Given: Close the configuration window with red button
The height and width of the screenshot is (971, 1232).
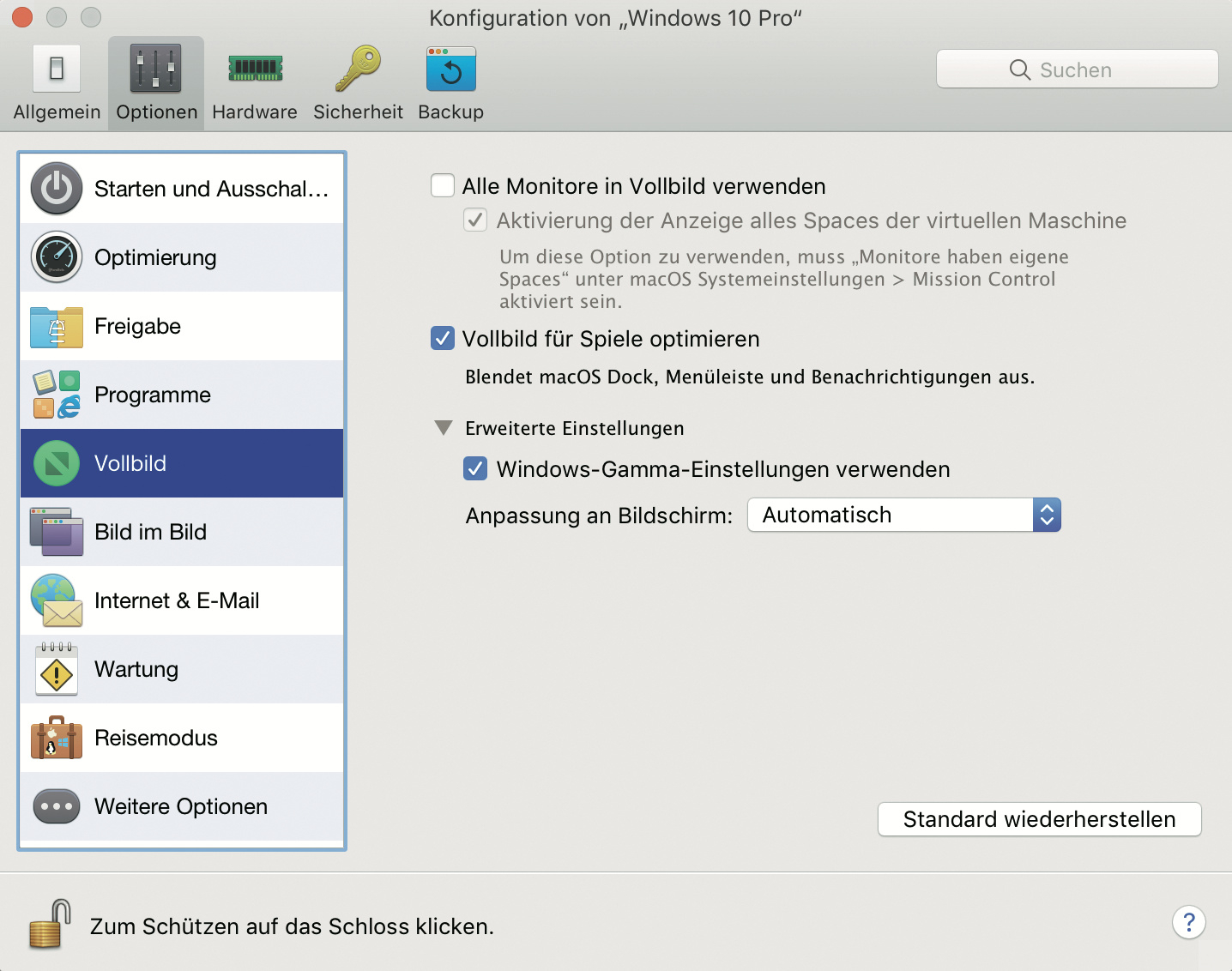Looking at the screenshot, I should point(22,17).
